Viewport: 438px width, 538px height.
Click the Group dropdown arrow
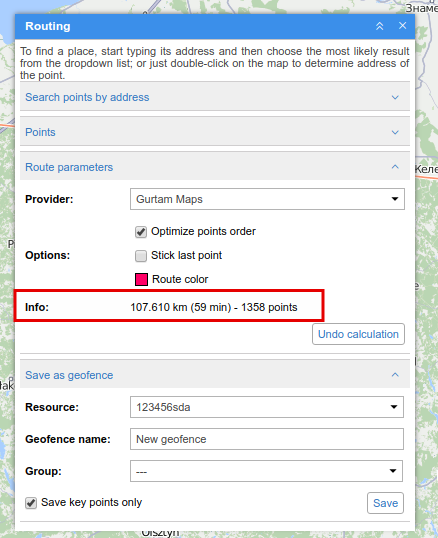(x=393, y=471)
